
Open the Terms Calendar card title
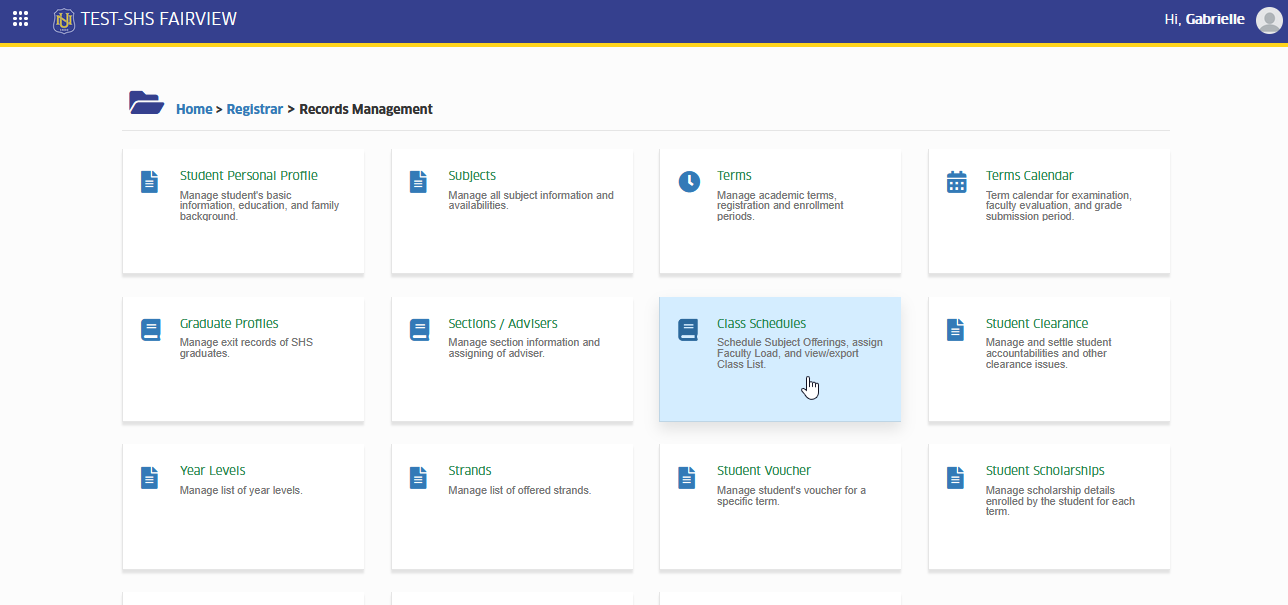pos(1030,176)
